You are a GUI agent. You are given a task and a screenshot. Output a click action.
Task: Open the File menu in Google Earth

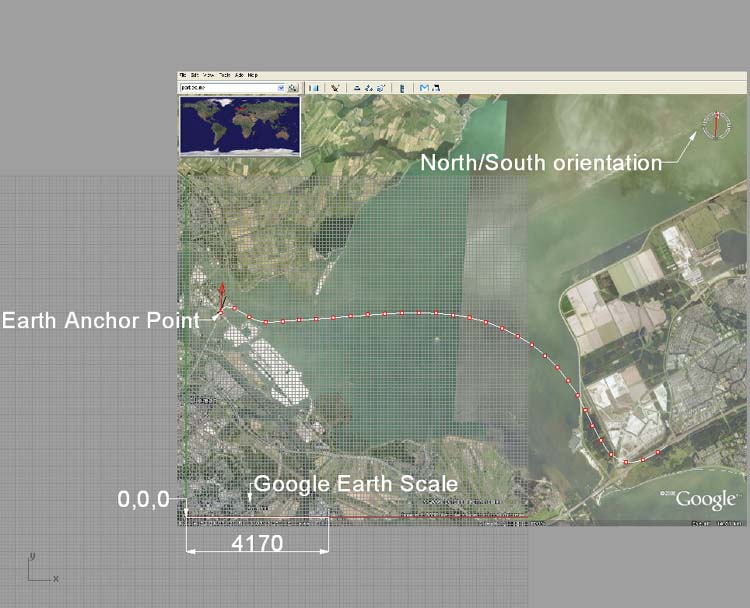tap(183, 75)
